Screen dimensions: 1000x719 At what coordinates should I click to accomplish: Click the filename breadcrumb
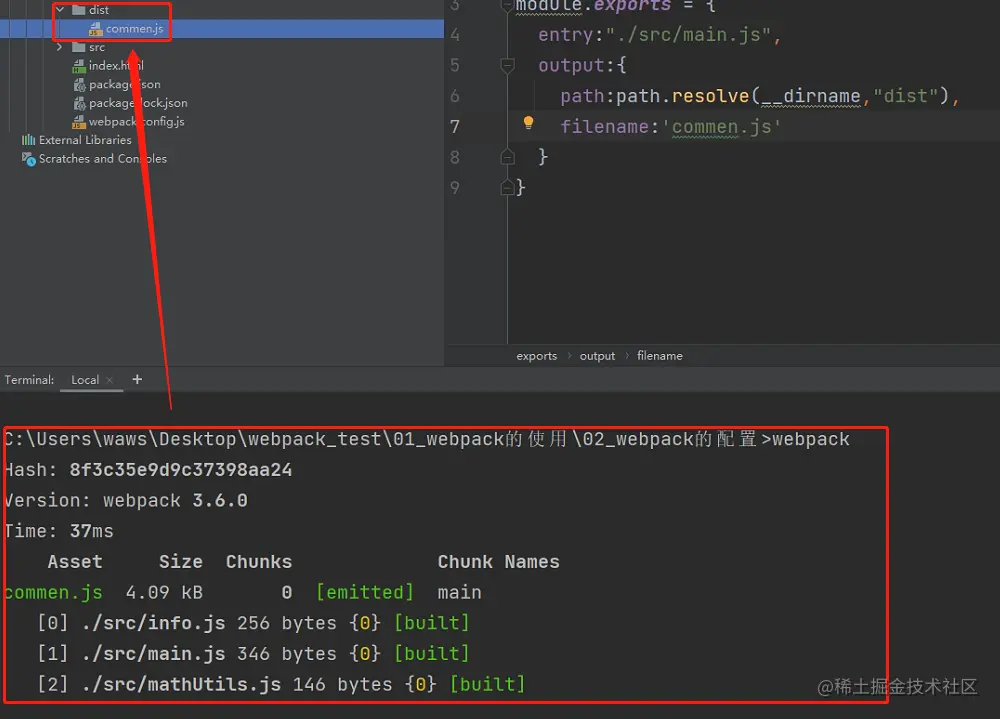[x=659, y=356]
